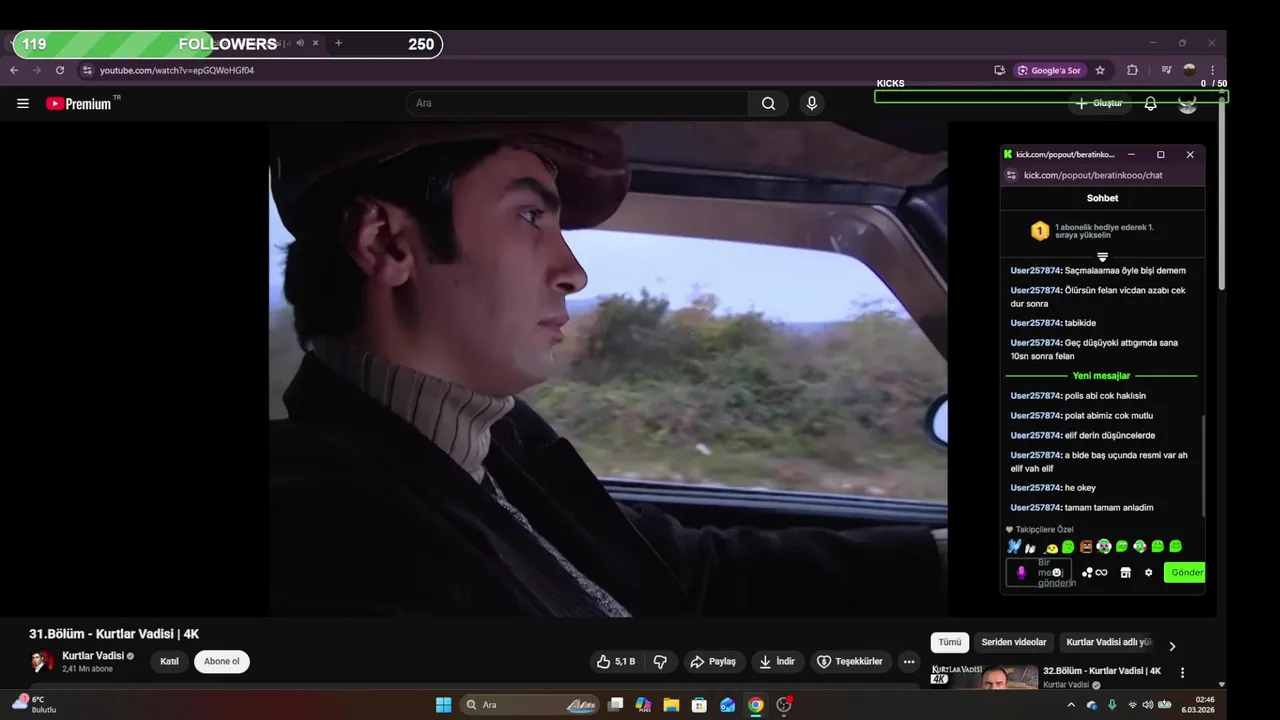Select the 'Kurtlar Vadisi adlı' chip
1280x720 pixels.
[x=1109, y=642]
